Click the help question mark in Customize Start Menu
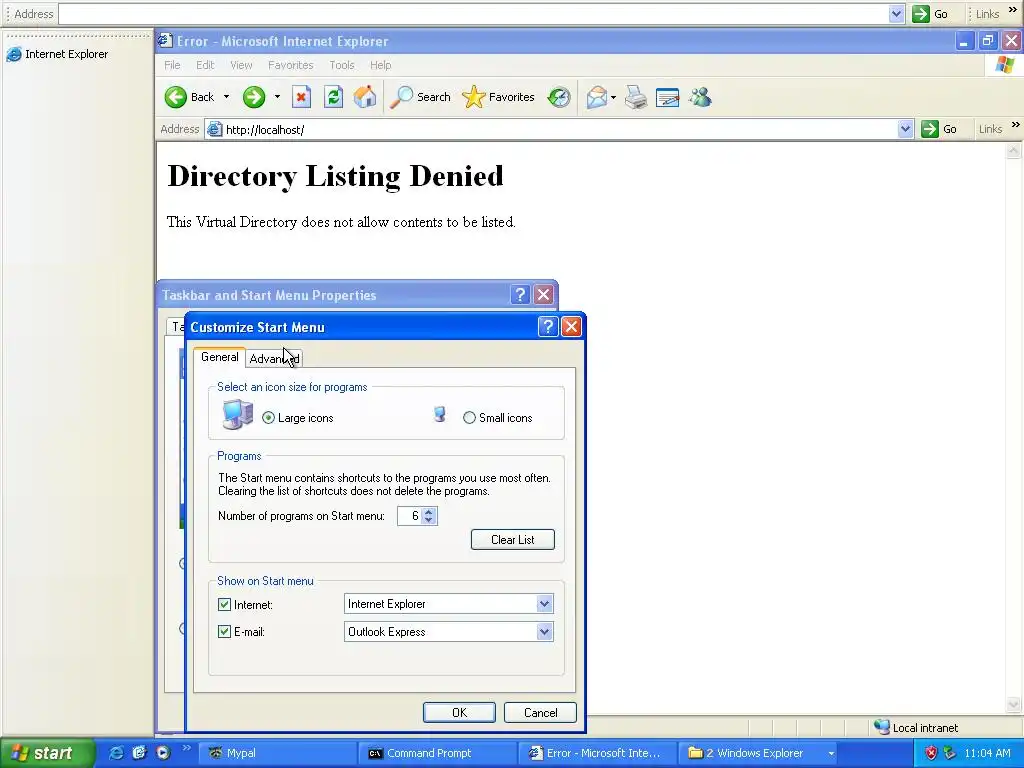This screenshot has height=768, width=1024. 548,327
